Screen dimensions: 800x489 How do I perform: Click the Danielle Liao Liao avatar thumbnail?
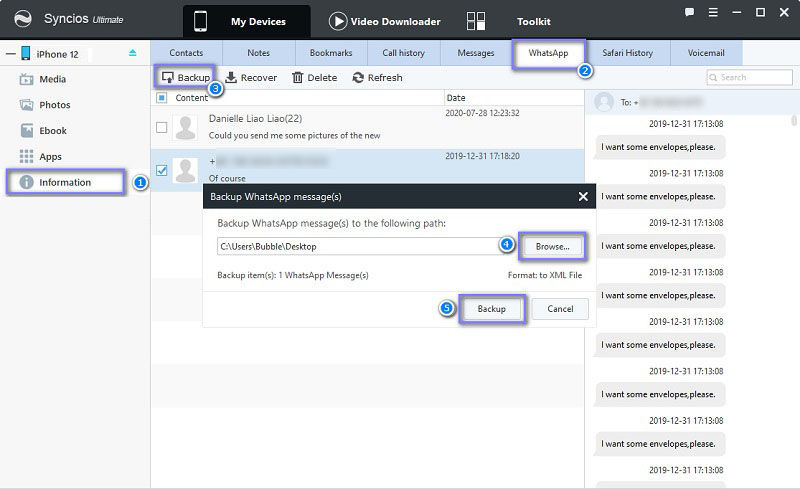[x=185, y=128]
